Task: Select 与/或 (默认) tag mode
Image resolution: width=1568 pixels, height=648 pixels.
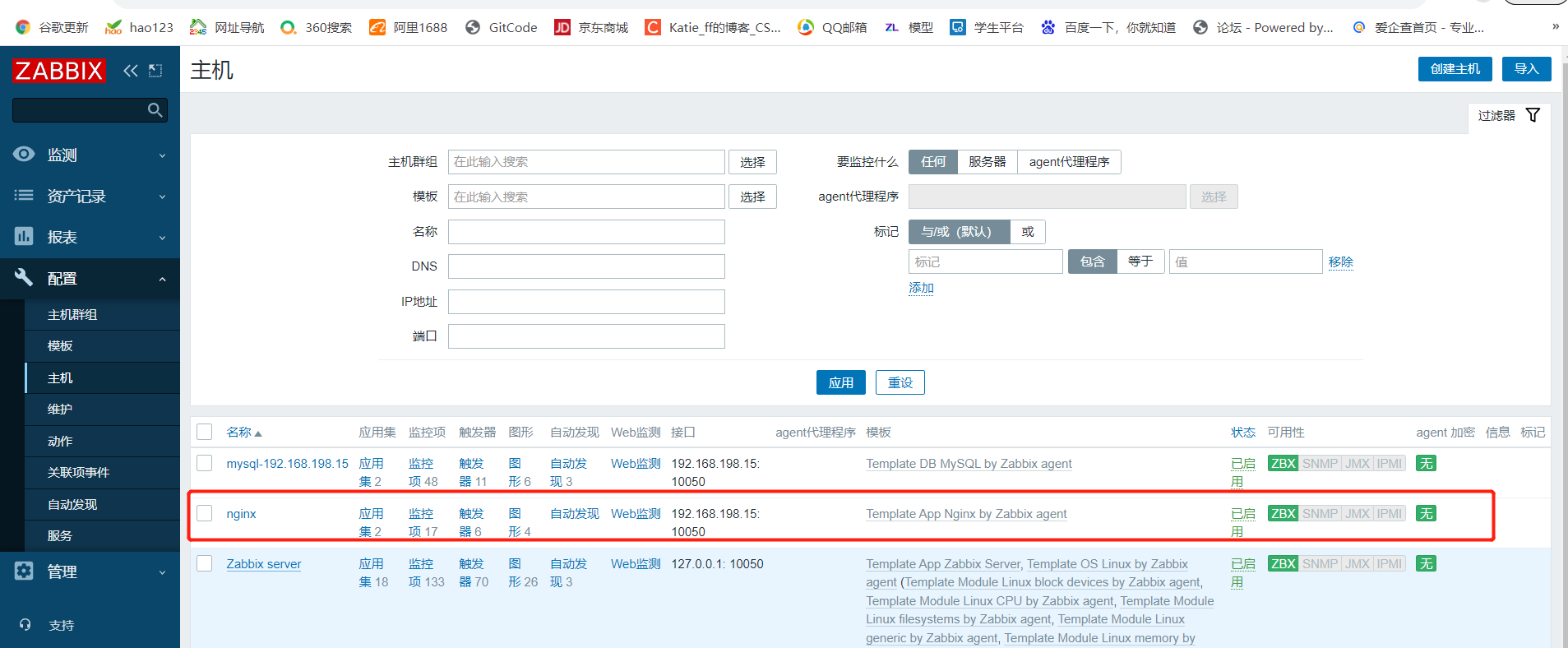Action: 959,232
